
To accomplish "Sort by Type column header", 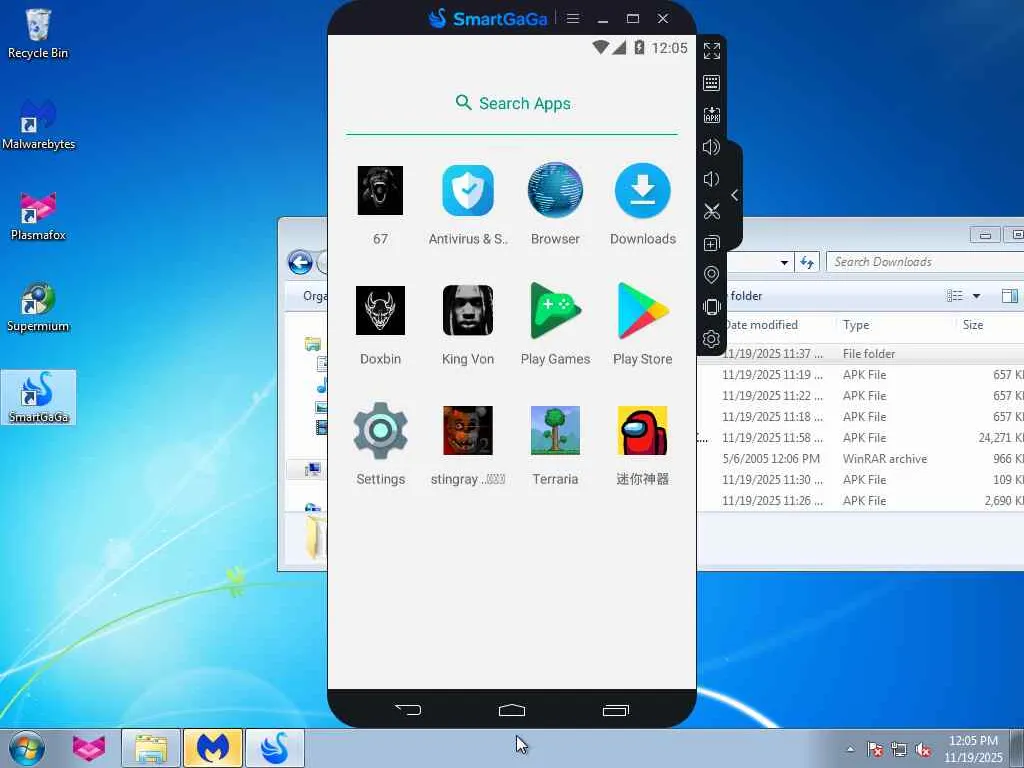I will [x=856, y=325].
